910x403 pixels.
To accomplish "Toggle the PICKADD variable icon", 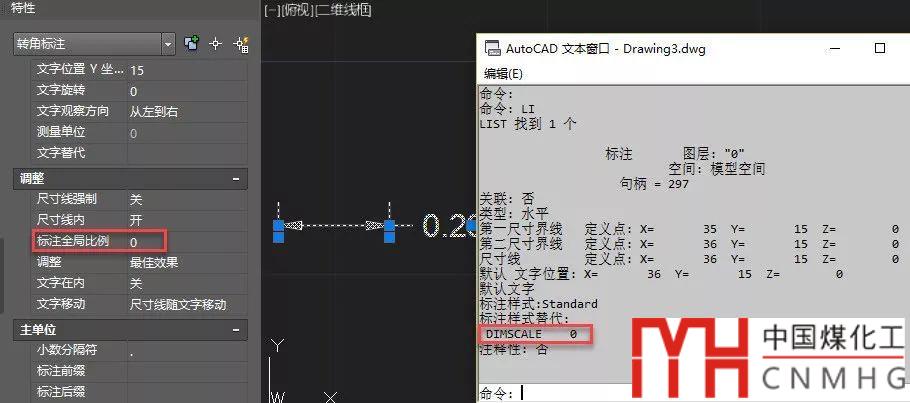I will pos(192,44).
